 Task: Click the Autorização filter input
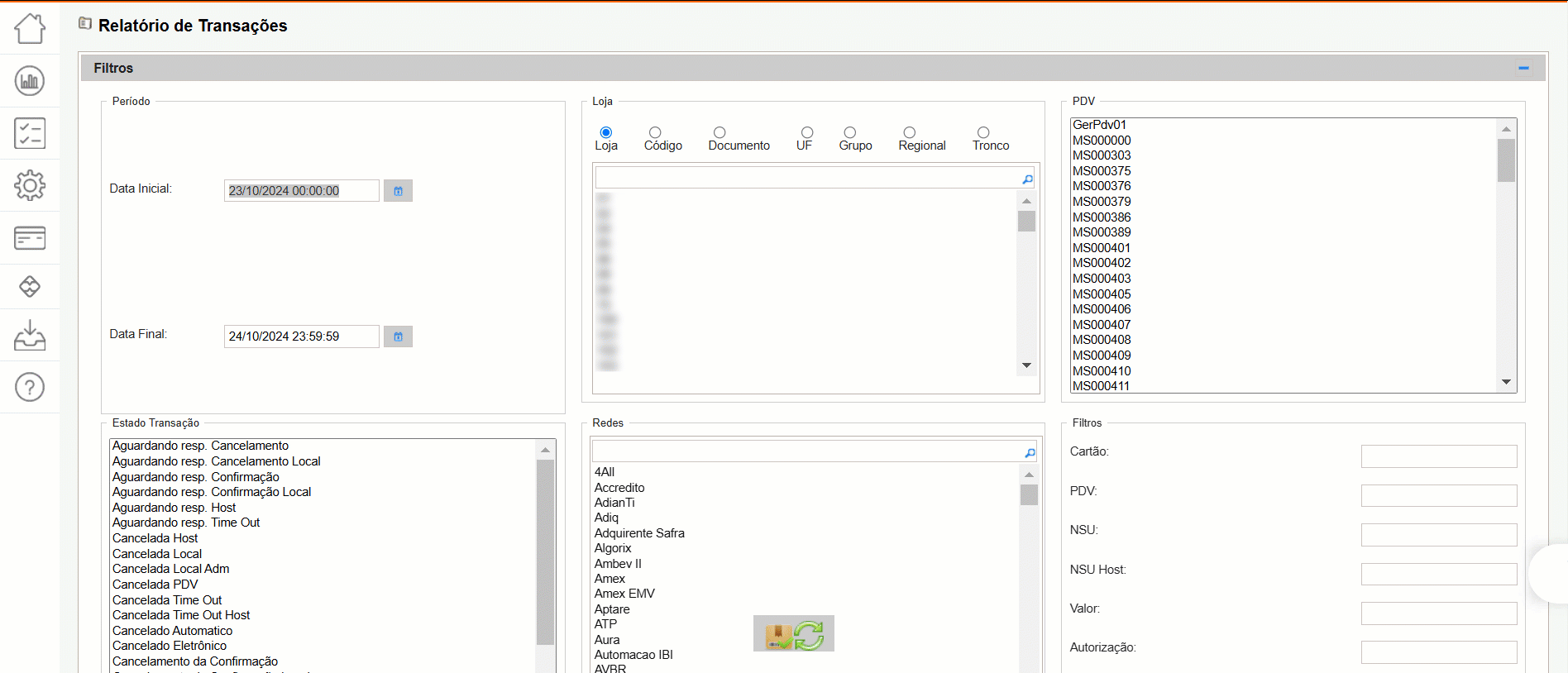(1439, 652)
